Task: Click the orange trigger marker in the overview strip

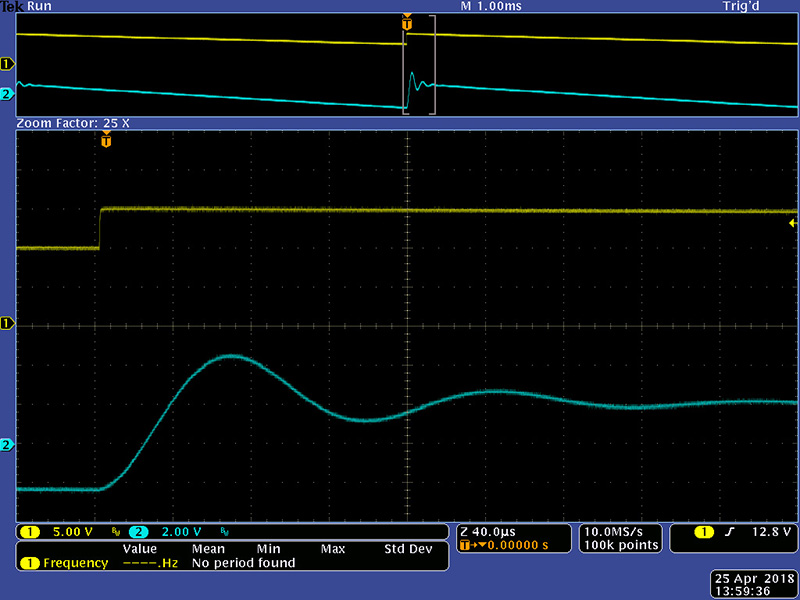Action: coord(407,23)
